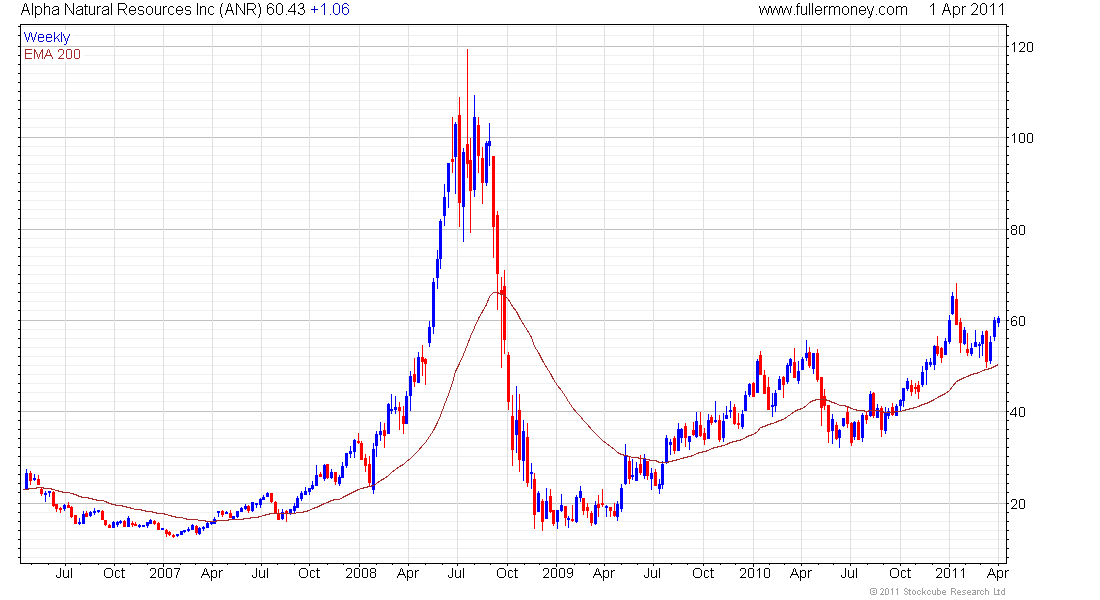Click the 2009 year label on time axis

(558, 573)
